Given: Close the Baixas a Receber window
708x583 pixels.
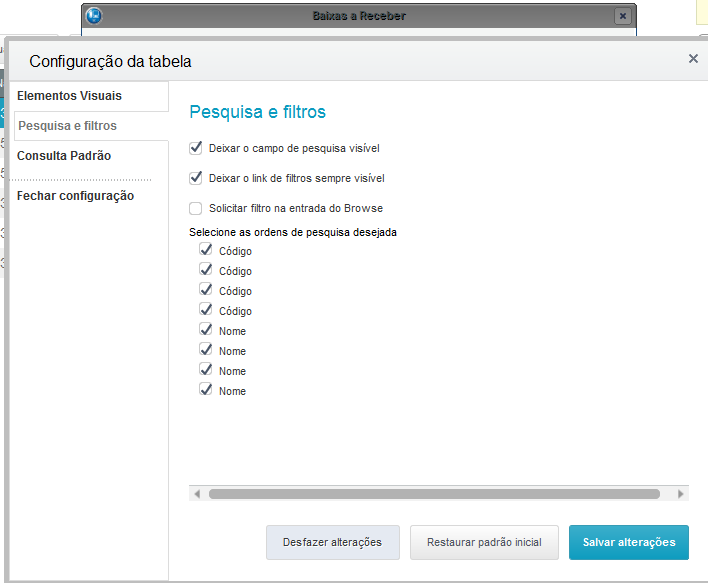Looking at the screenshot, I should point(622,16).
